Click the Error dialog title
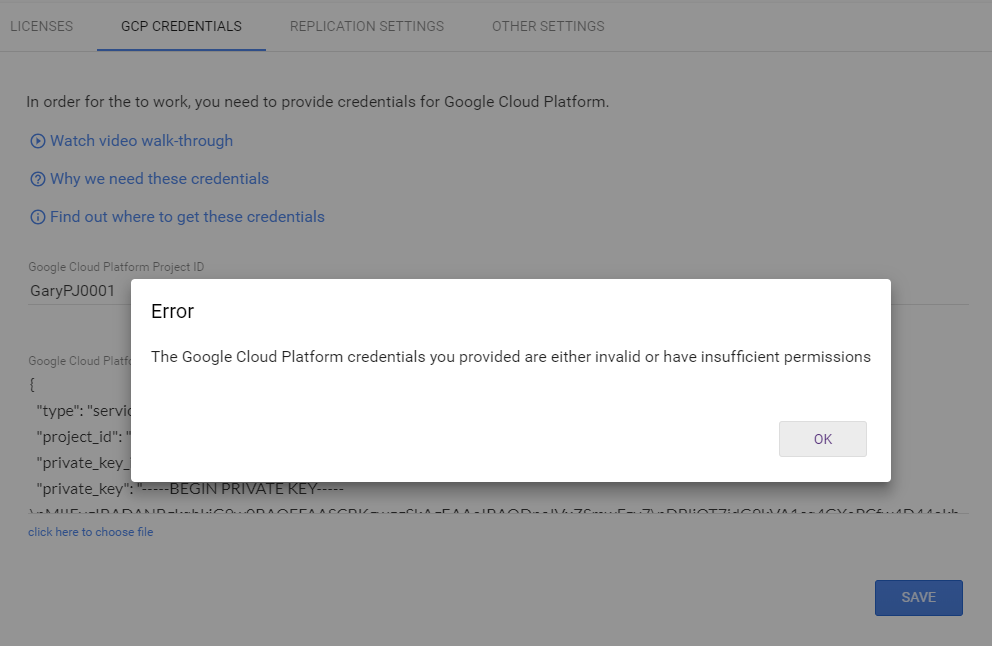Viewport: 992px width, 646px height. 172,311
